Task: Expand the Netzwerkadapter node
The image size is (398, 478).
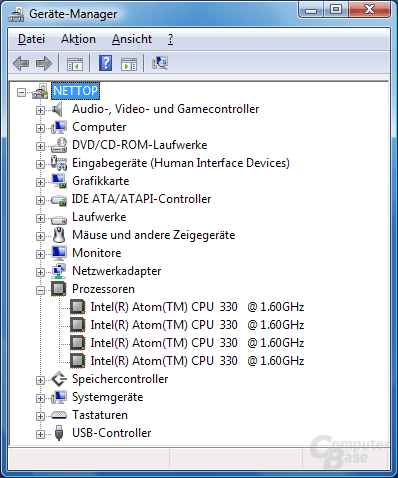Action: [x=40, y=272]
